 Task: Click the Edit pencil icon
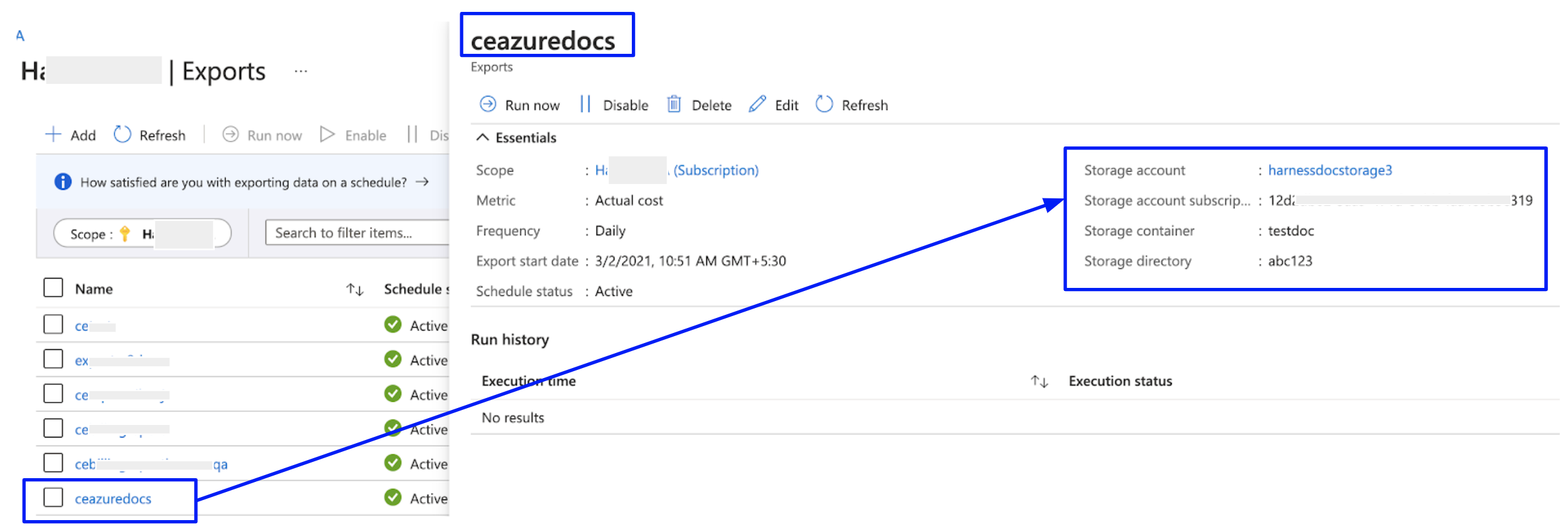pos(757,105)
